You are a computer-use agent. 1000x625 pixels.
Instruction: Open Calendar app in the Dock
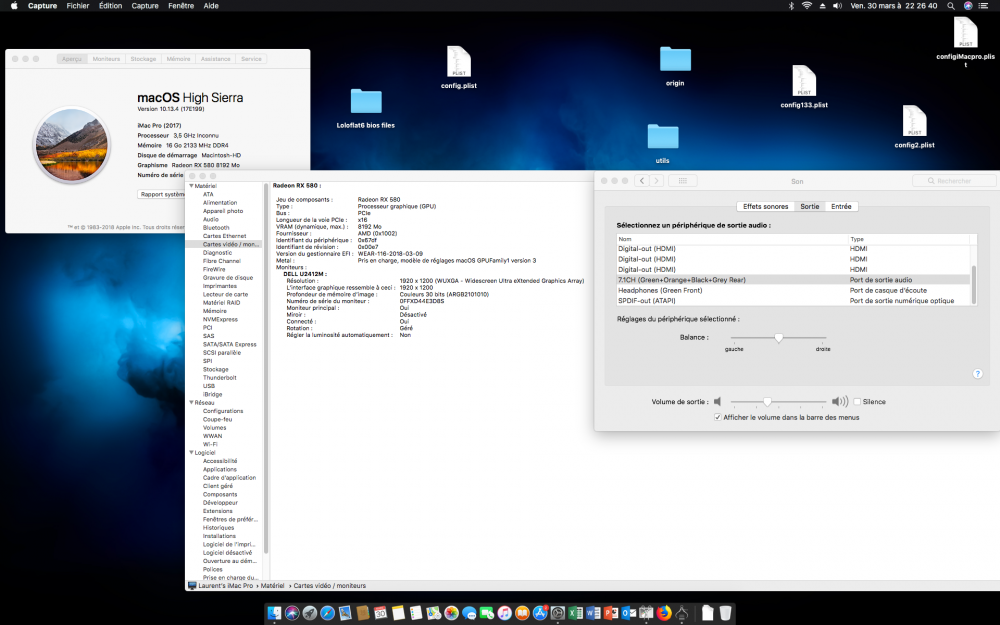[x=380, y=613]
